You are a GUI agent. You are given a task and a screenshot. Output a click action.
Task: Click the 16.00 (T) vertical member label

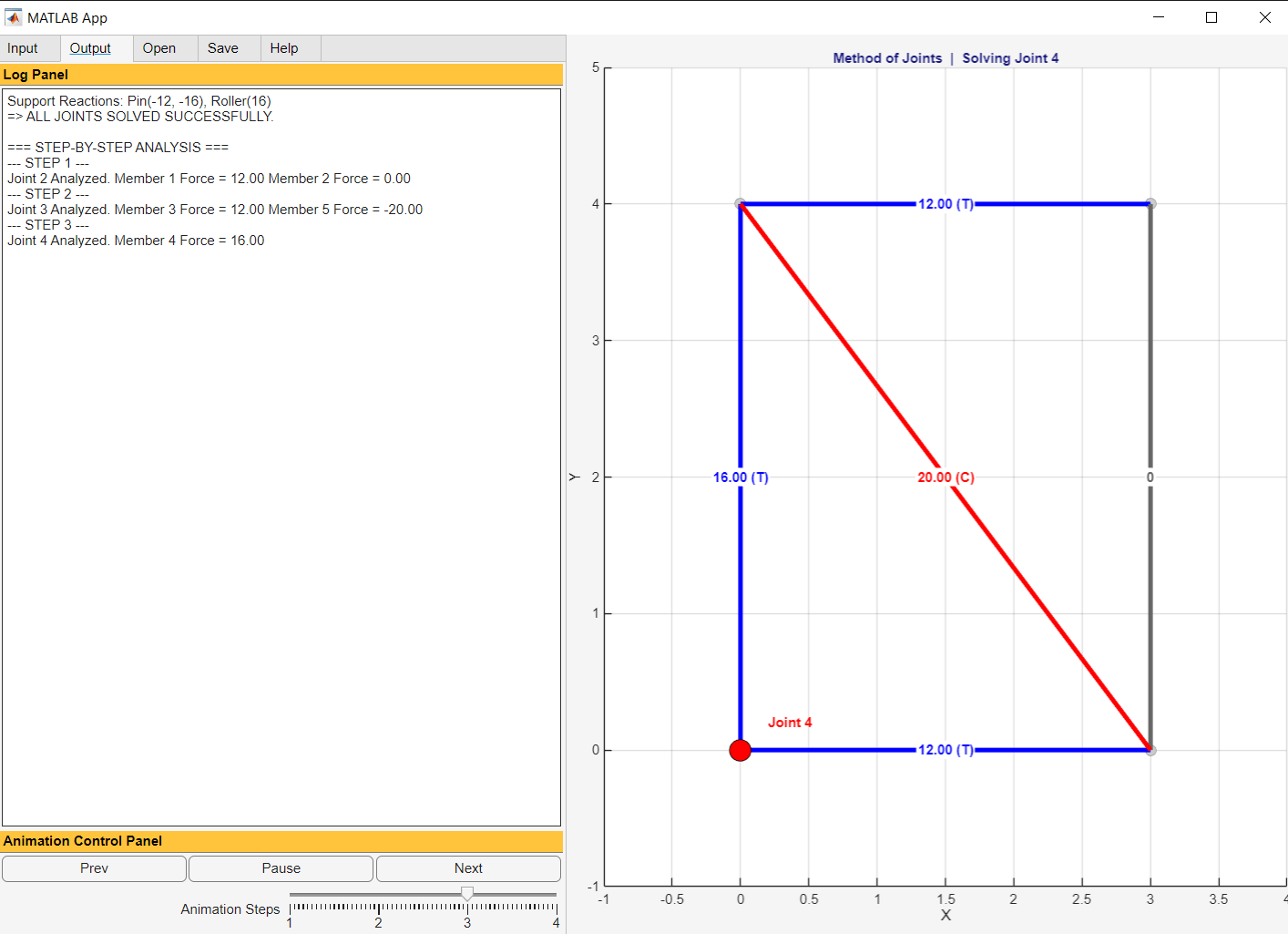741,477
